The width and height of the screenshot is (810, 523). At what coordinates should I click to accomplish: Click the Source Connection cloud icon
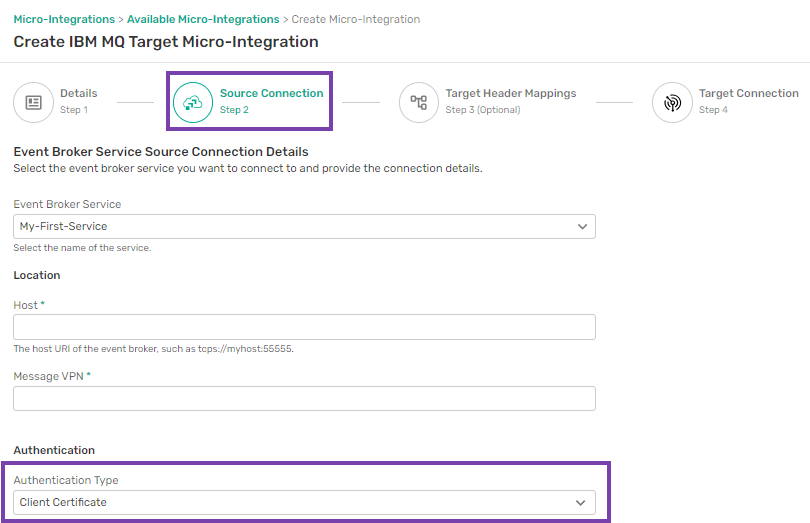[193, 102]
